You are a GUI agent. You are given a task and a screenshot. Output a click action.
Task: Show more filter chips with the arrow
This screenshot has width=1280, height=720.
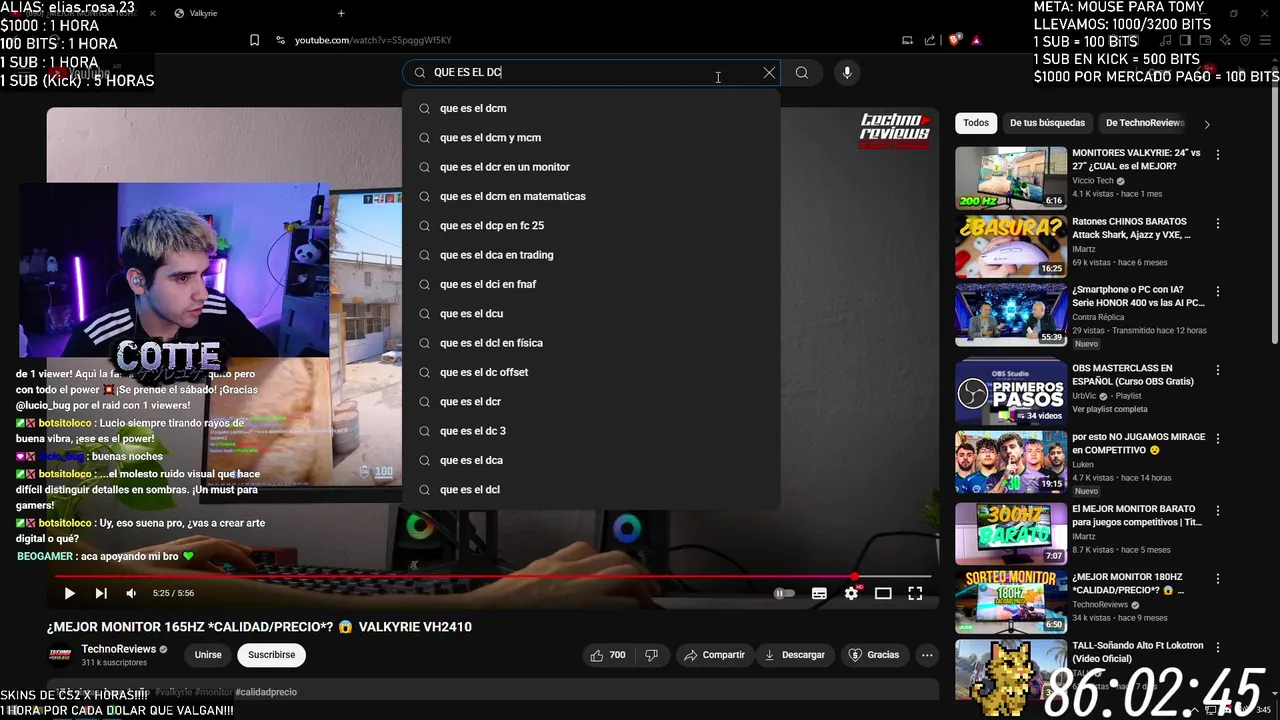pyautogui.click(x=1207, y=124)
